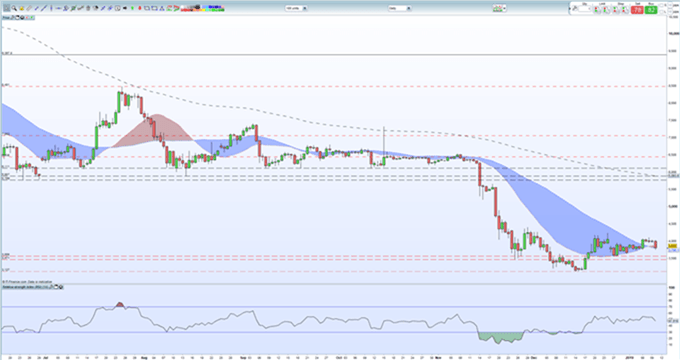Pick a color from the toolbar color palette

click(203, 8)
